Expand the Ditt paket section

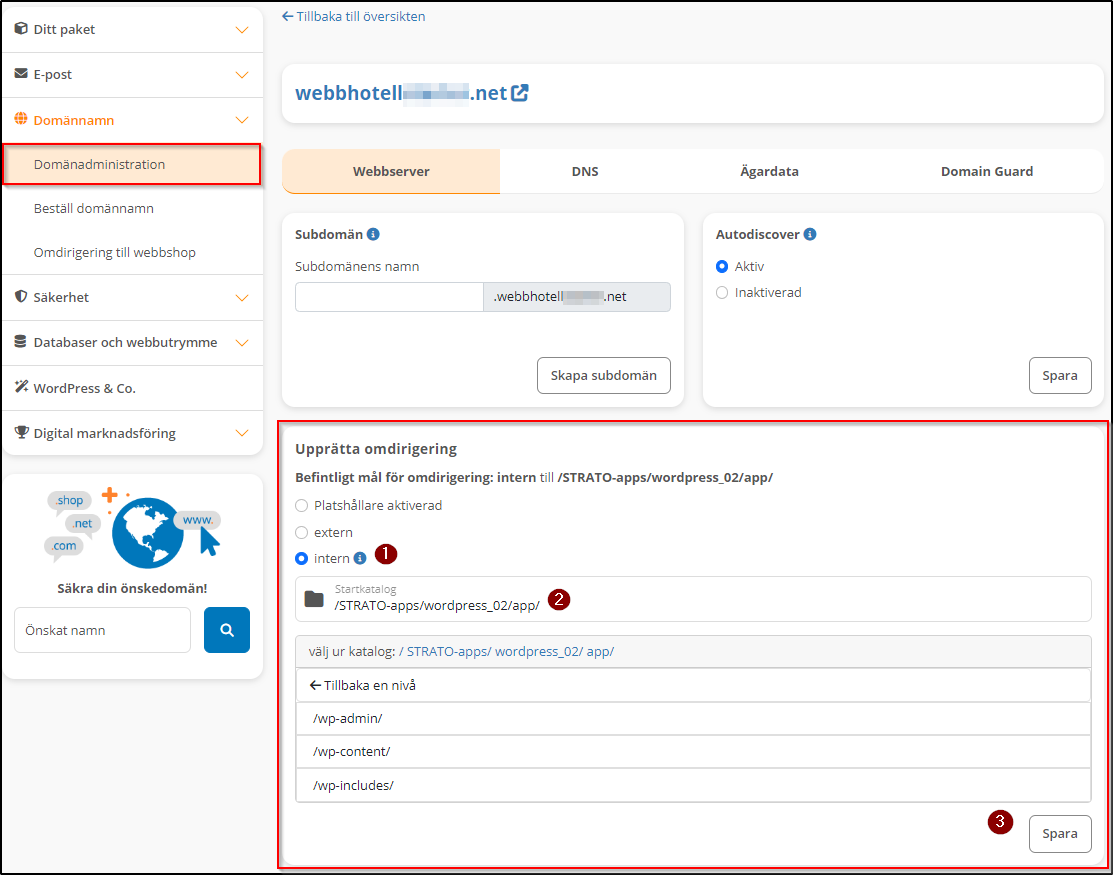[x=241, y=30]
